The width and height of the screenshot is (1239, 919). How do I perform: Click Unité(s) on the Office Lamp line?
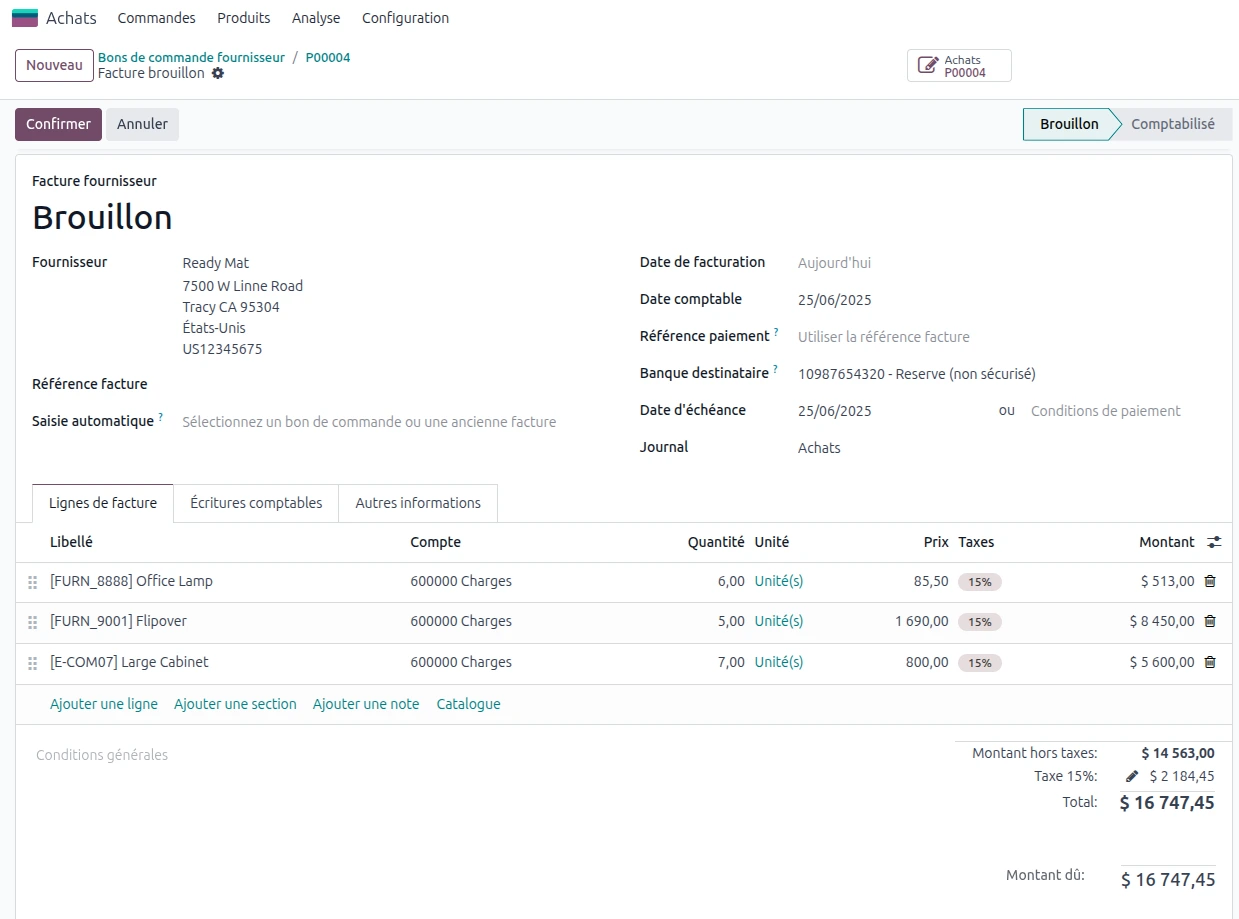point(779,581)
